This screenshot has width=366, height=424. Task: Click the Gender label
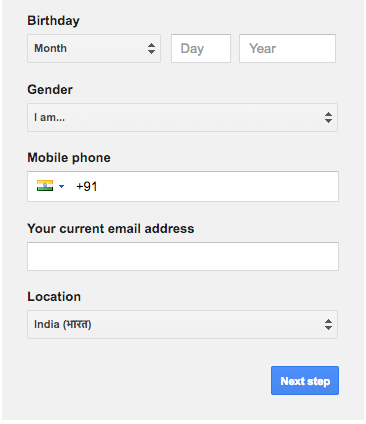50,90
